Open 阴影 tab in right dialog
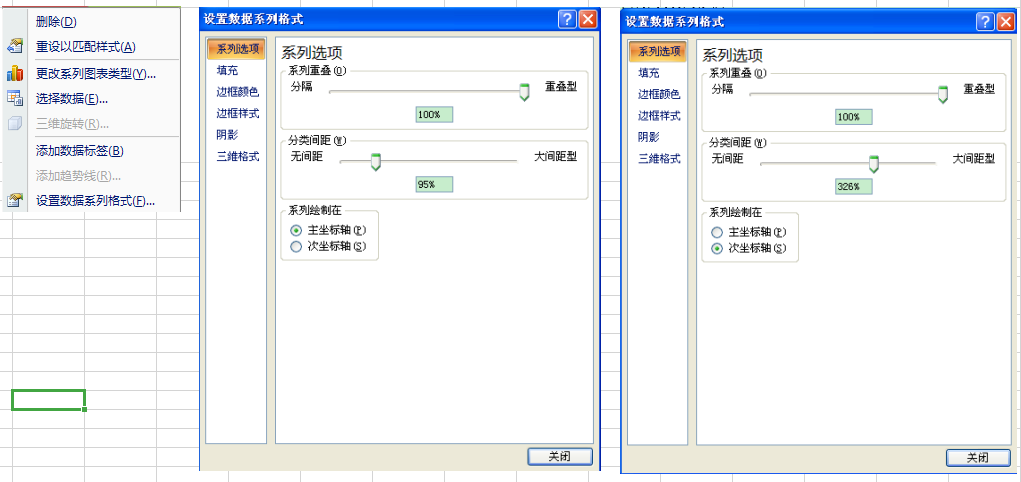 [x=649, y=137]
